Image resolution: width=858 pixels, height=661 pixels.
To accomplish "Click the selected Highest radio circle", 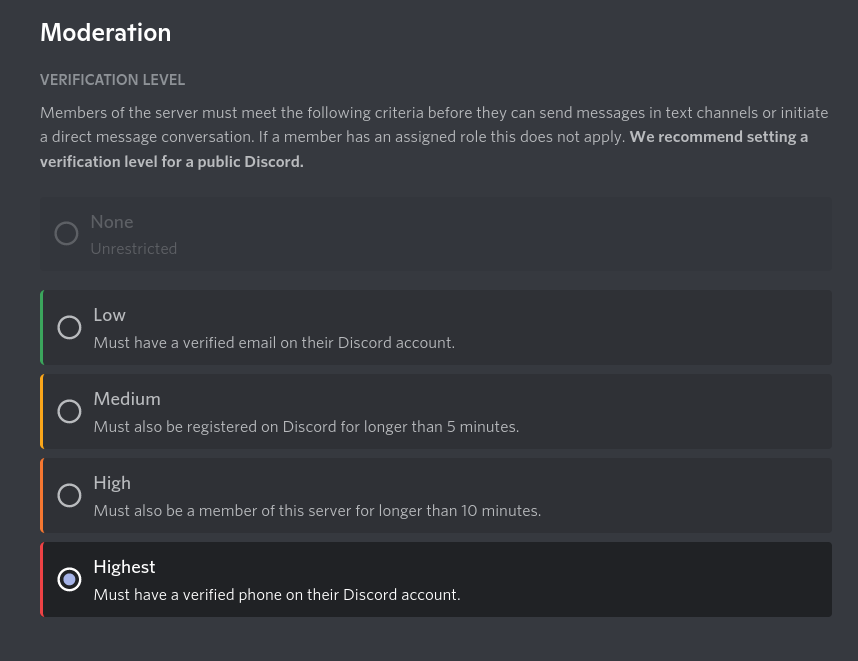I will [x=69, y=579].
